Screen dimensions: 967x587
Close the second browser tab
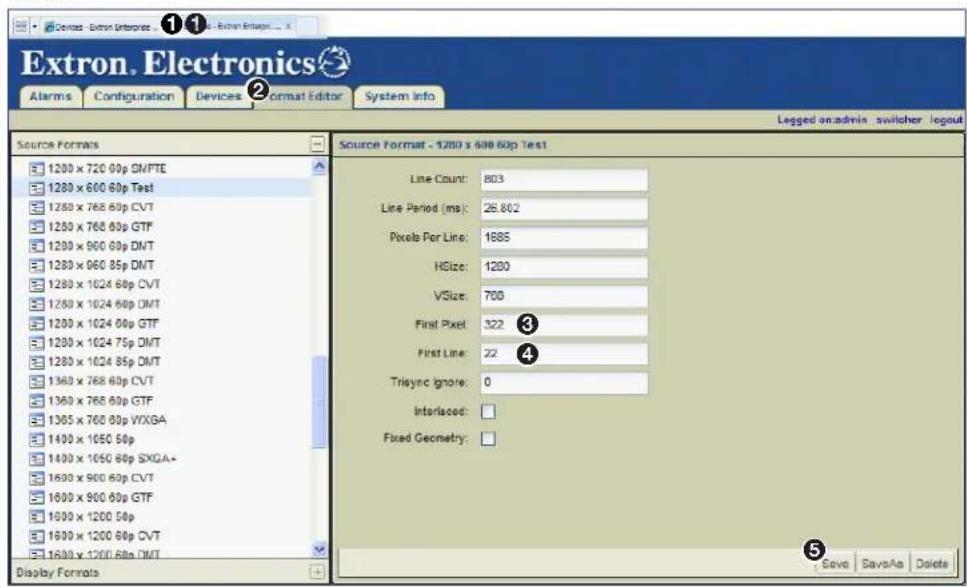click(x=289, y=27)
